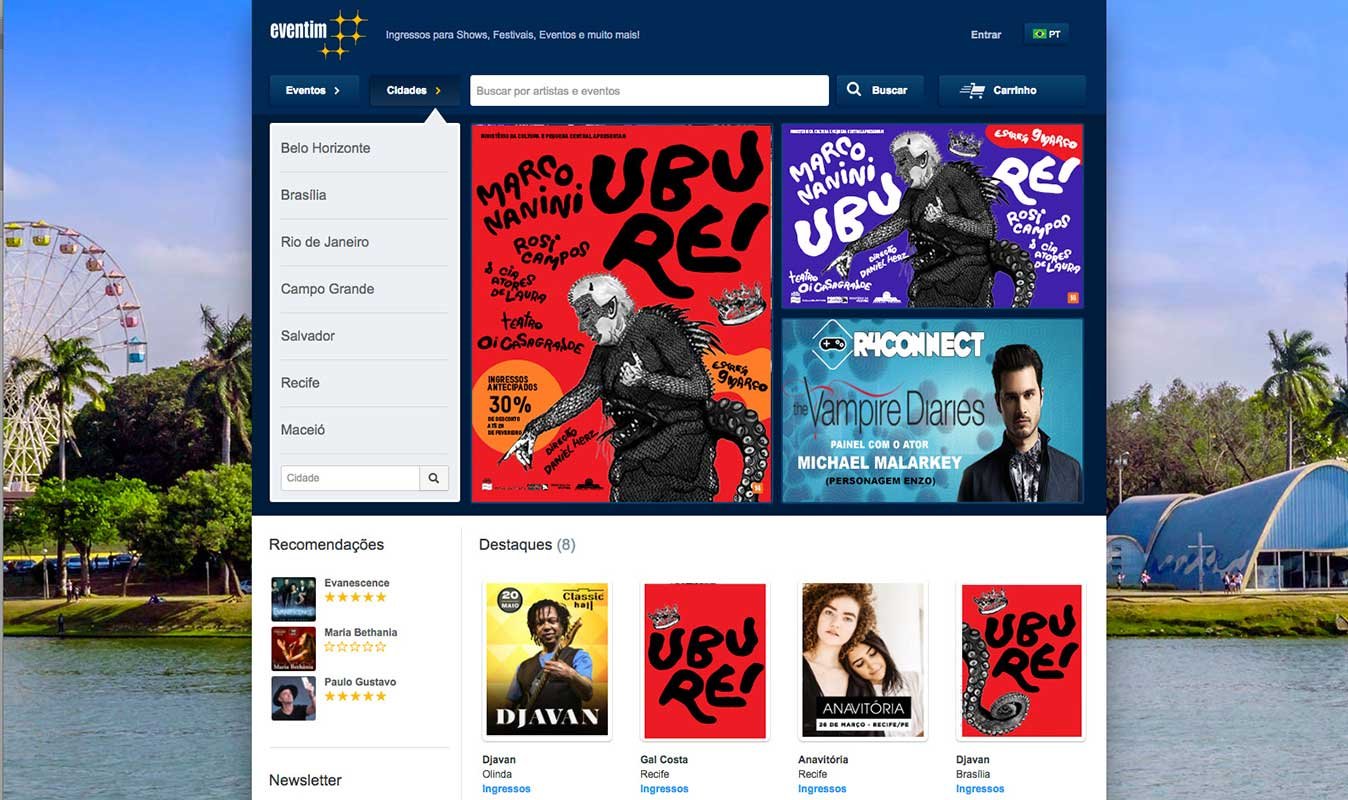
Task: Click the Evanescence star rating
Action: point(355,597)
